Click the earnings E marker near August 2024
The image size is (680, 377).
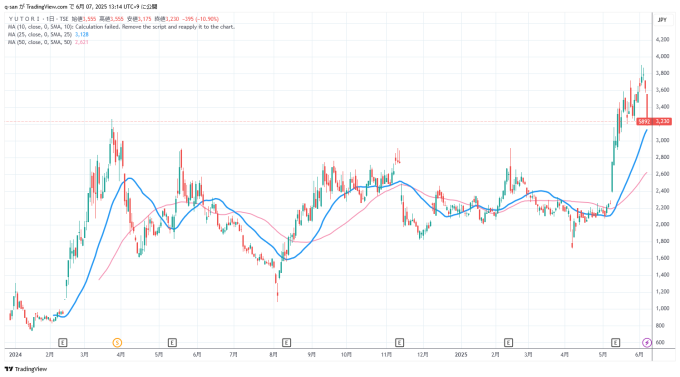pos(286,343)
